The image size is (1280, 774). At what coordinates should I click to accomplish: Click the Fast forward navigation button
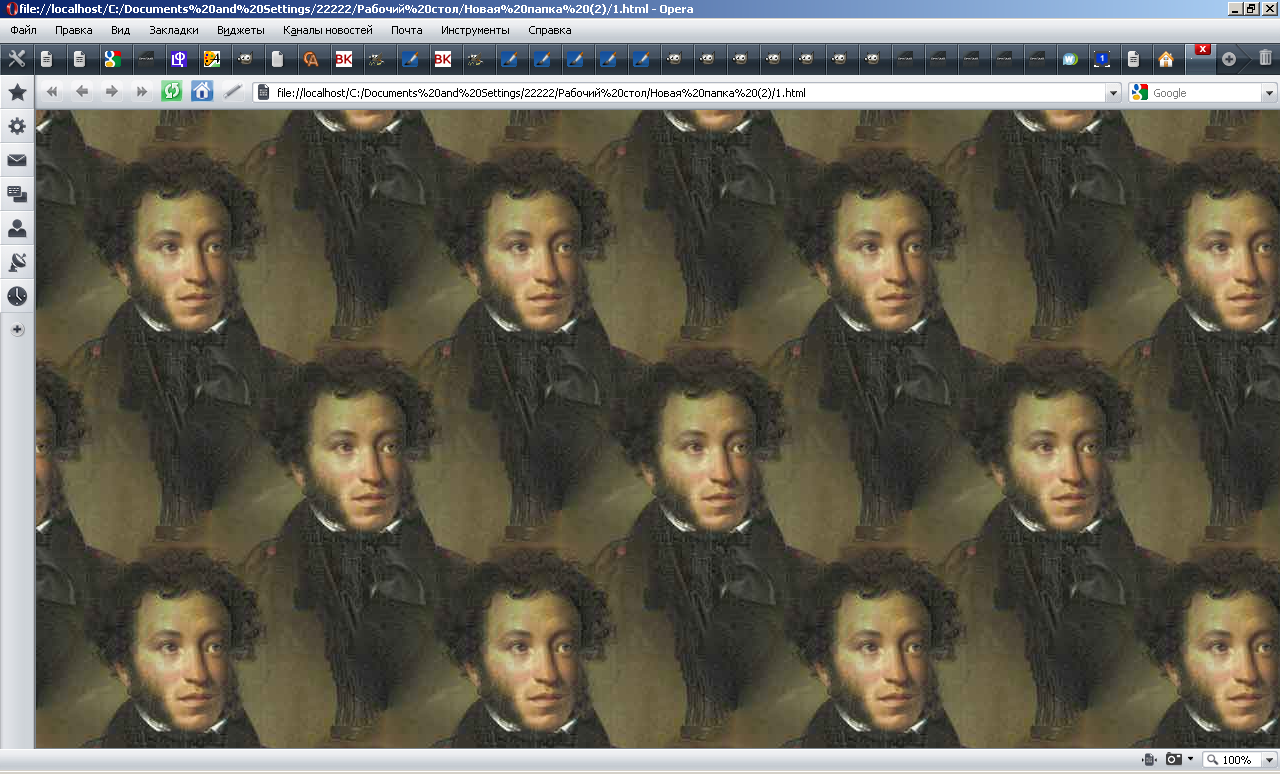coord(142,92)
